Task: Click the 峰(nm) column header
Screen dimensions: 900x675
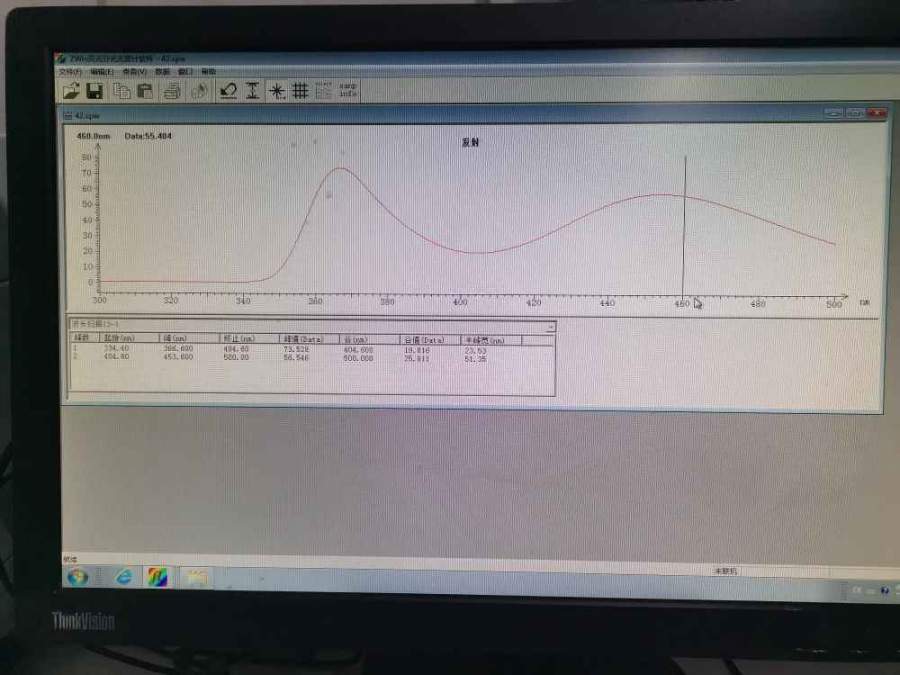Action: pos(189,339)
